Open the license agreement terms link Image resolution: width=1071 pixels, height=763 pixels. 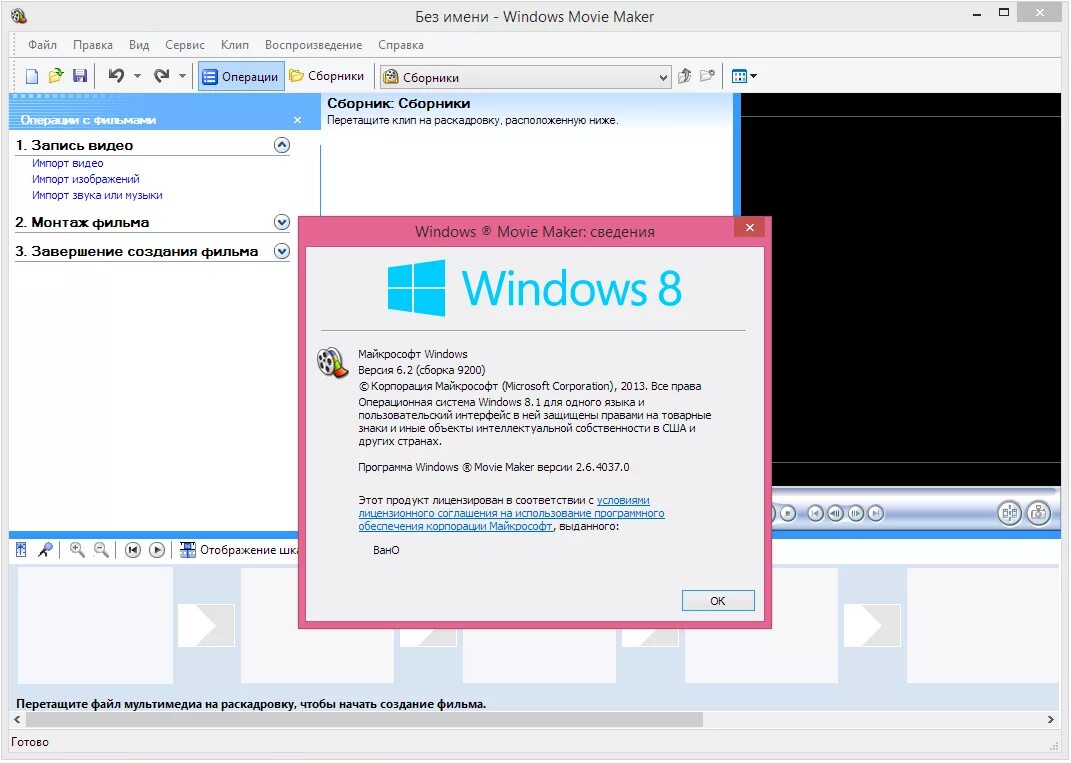tap(511, 513)
